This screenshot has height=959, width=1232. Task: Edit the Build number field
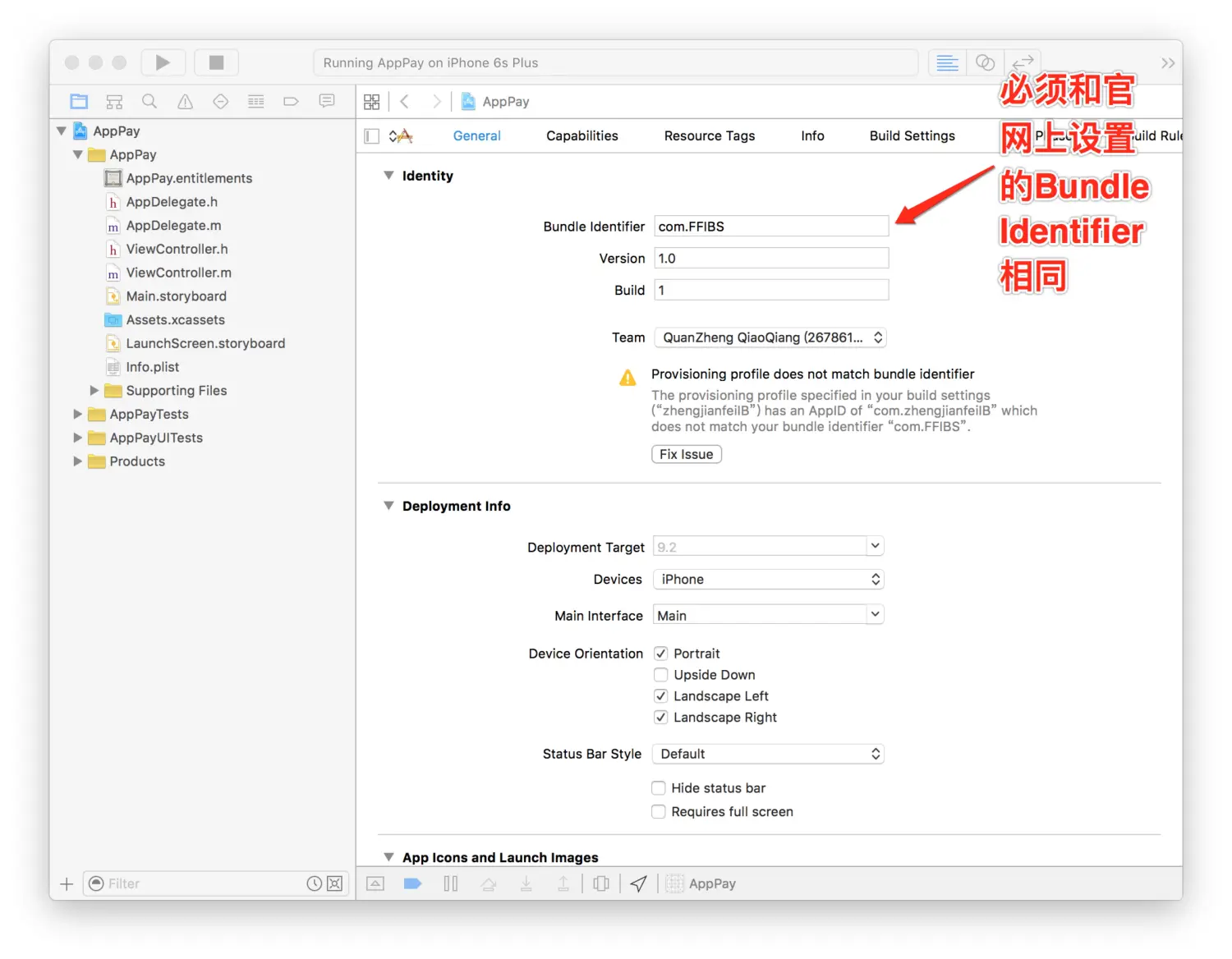point(771,290)
